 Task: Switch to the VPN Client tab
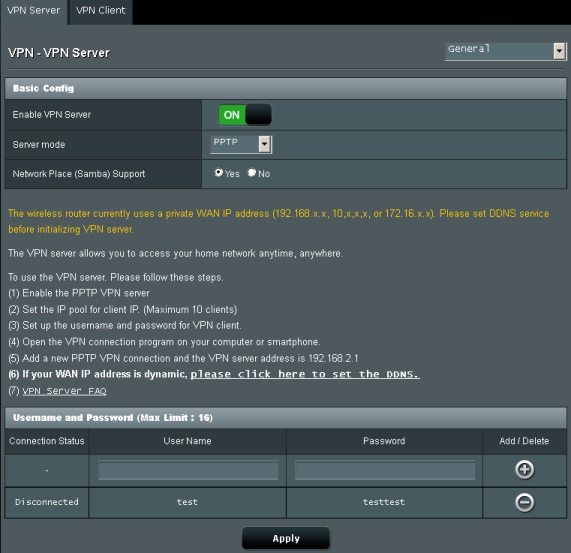pos(101,11)
